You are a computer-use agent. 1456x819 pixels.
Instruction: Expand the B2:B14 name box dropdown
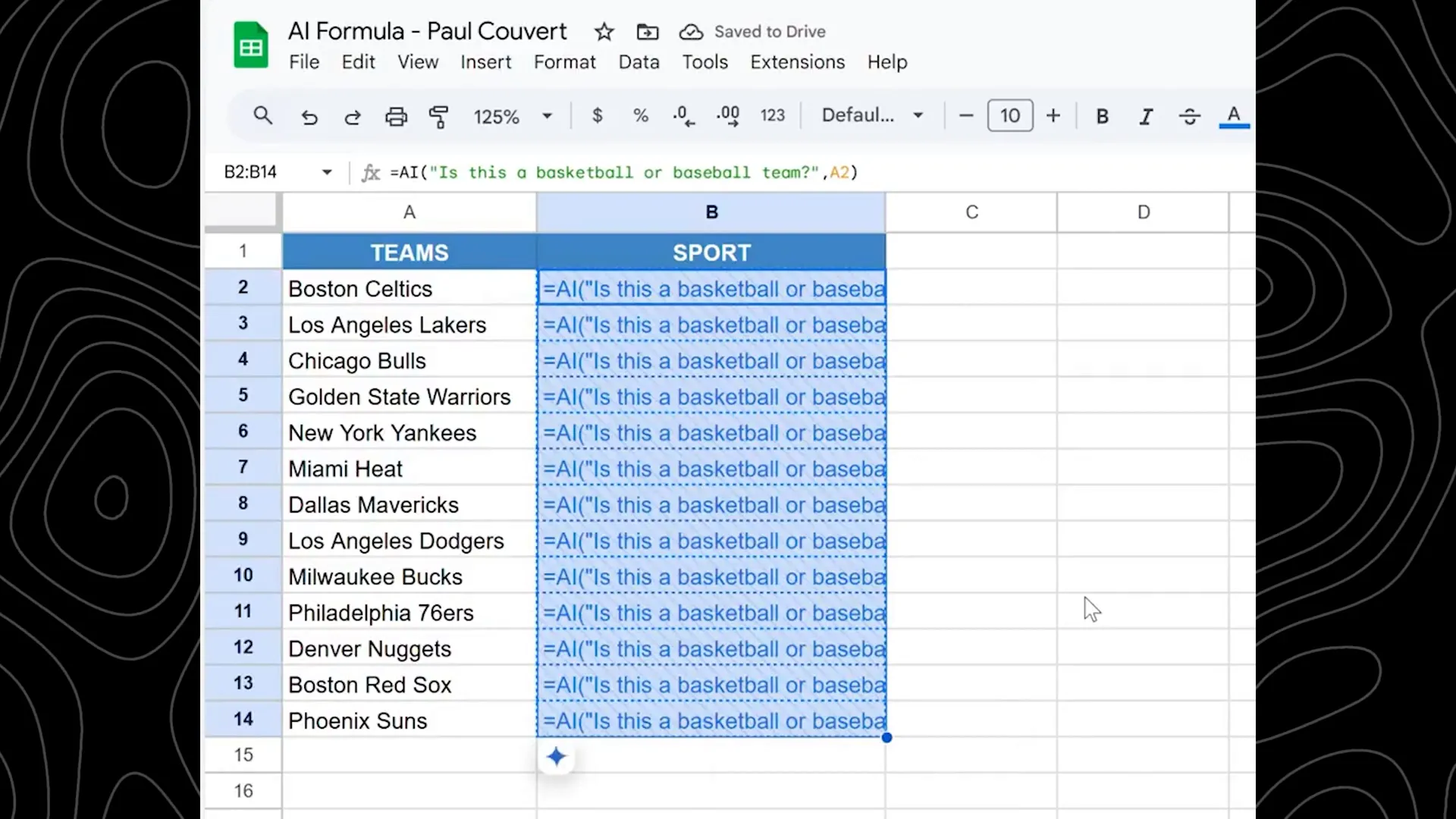tap(327, 172)
